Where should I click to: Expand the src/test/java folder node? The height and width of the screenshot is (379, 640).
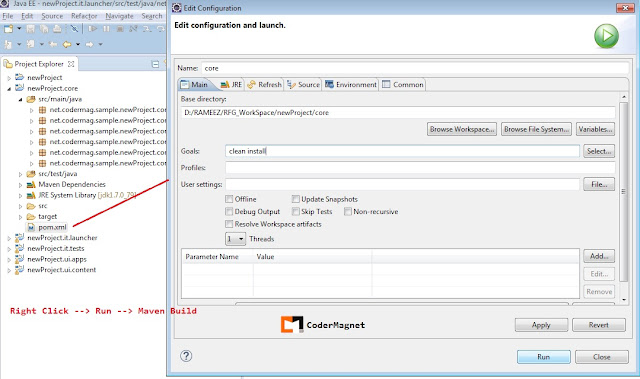pyautogui.click(x=20, y=174)
